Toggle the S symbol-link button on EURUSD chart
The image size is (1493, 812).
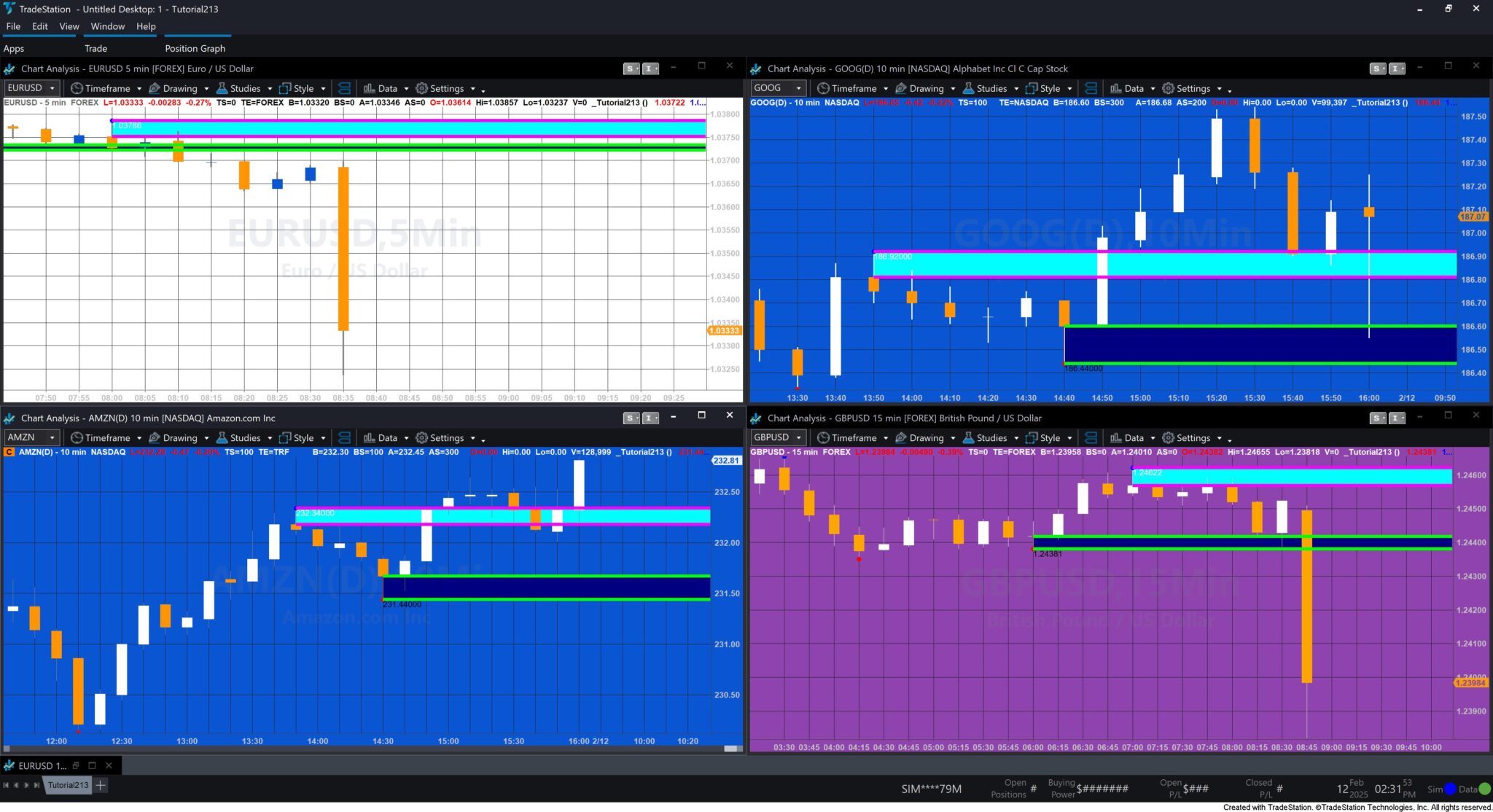630,69
